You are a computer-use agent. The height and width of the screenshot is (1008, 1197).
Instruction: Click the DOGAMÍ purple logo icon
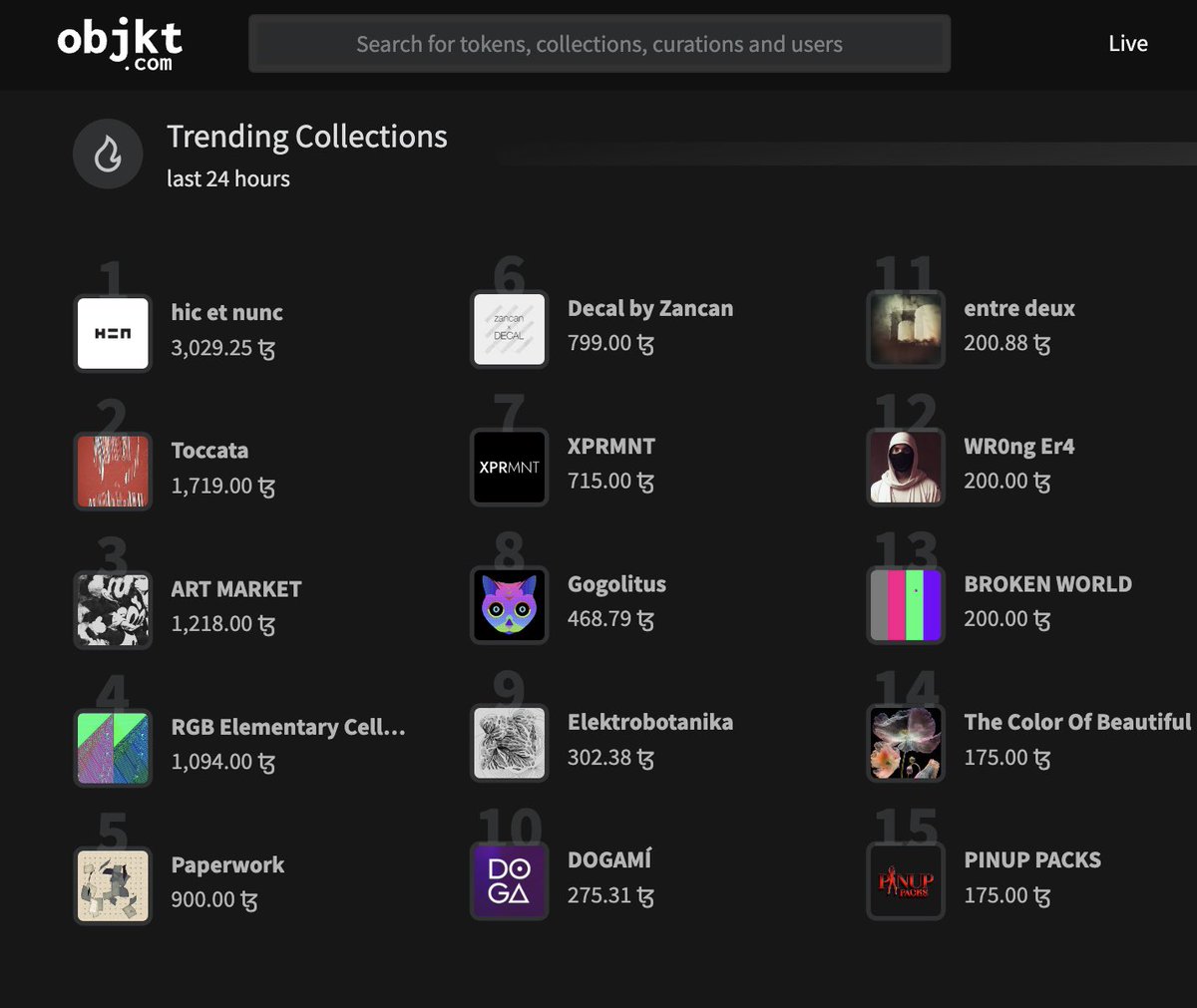[x=510, y=880]
